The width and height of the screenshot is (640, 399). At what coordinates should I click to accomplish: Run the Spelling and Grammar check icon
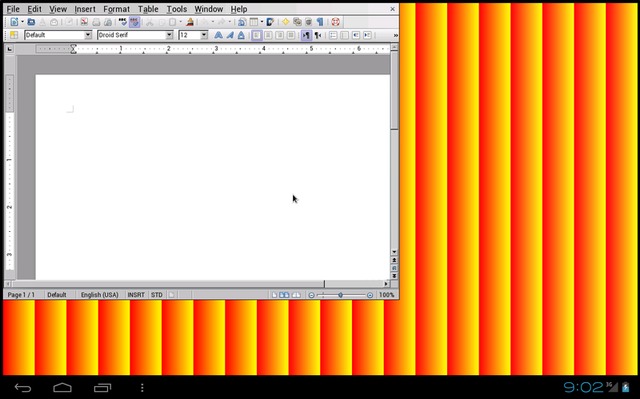coord(122,22)
